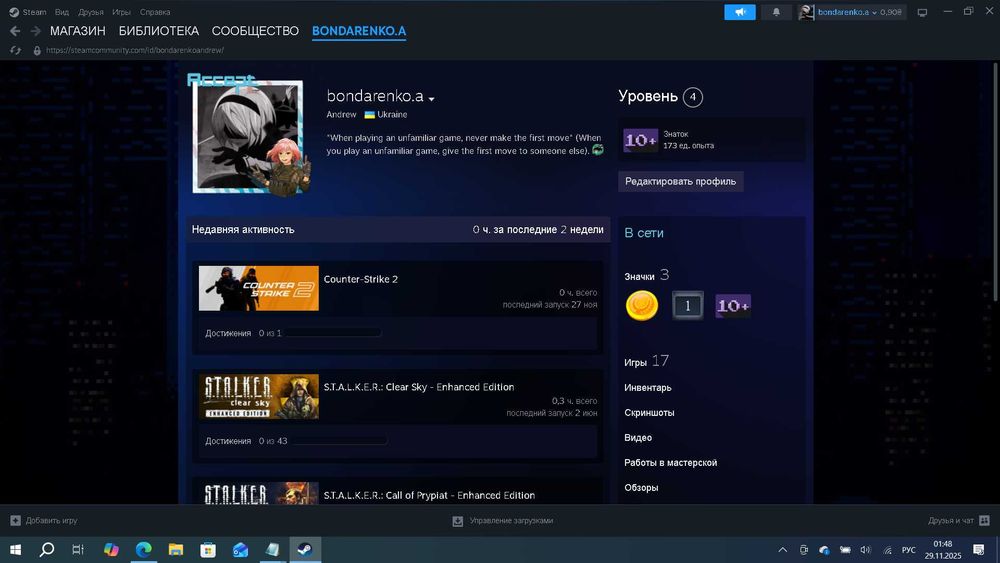Open the announcements megaphone button

point(740,12)
